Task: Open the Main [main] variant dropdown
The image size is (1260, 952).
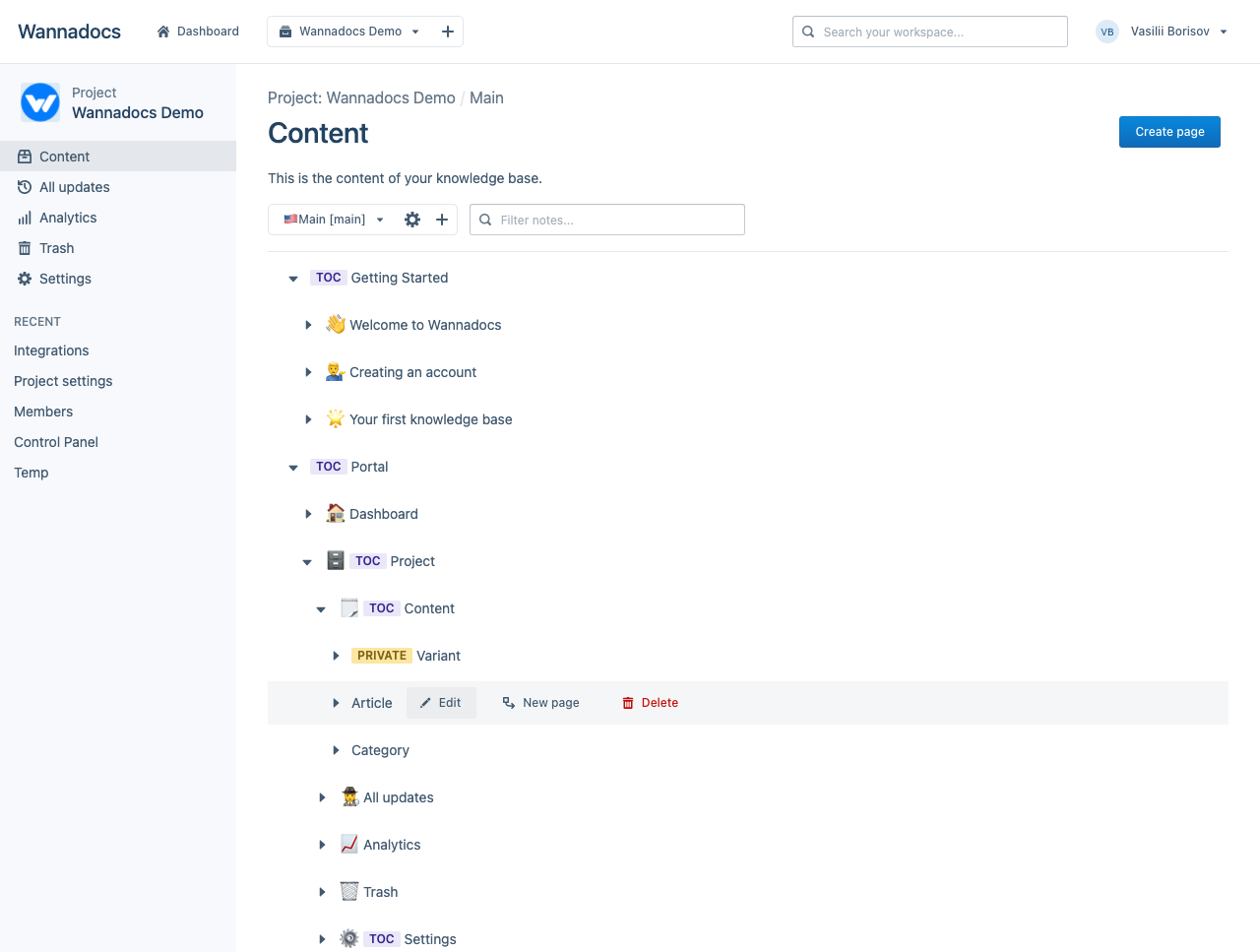Action: pyautogui.click(x=333, y=220)
